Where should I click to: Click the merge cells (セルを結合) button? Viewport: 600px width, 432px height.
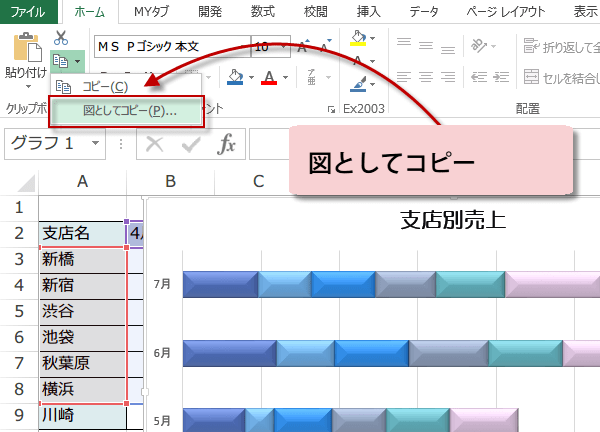coord(561,77)
